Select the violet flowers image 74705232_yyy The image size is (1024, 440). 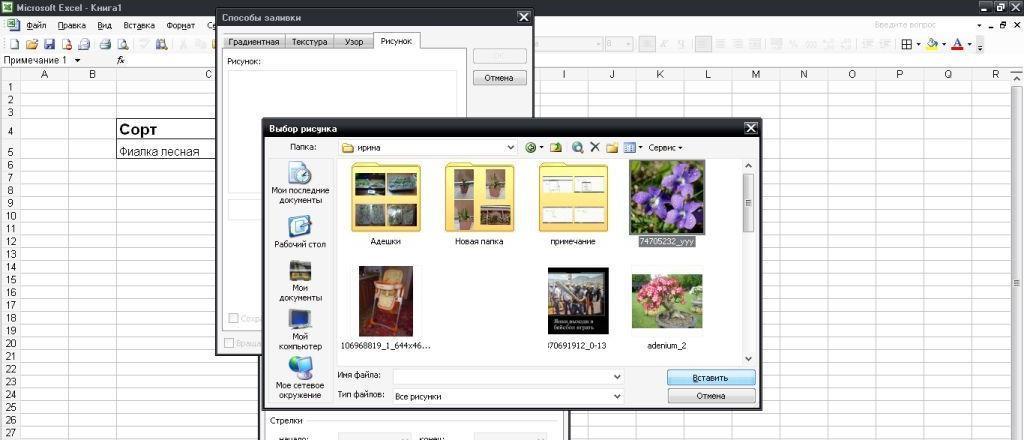(667, 197)
